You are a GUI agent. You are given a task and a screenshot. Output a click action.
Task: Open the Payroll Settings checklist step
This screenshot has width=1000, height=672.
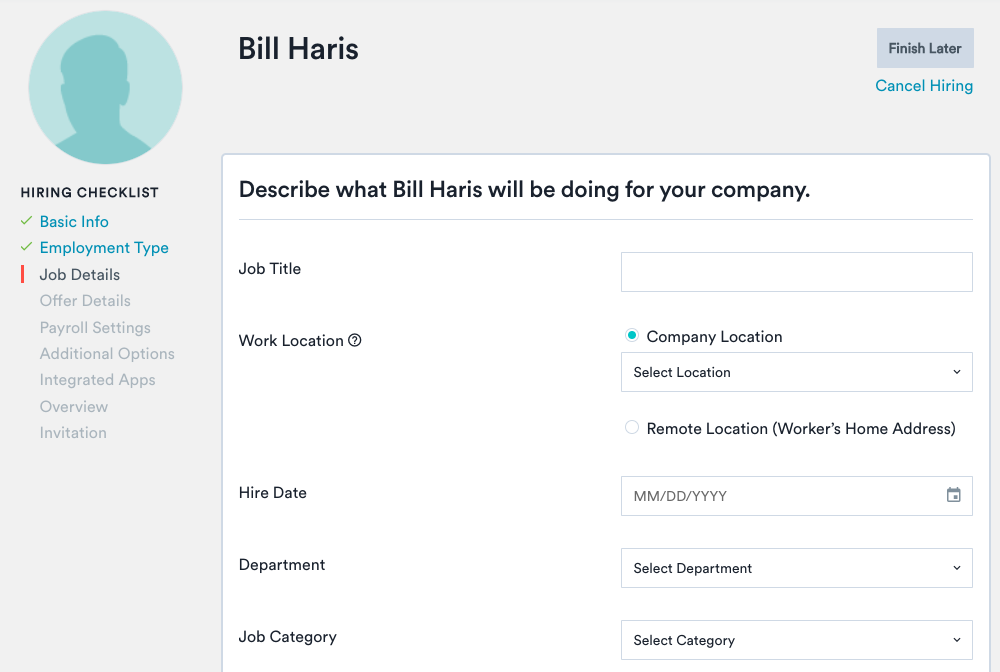pyautogui.click(x=95, y=327)
